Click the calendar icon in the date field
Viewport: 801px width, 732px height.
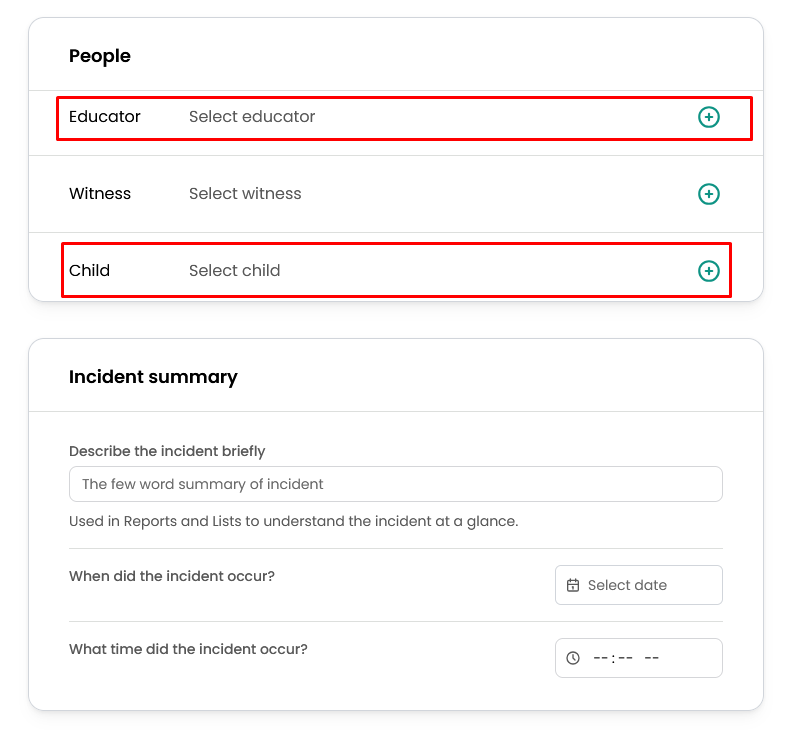[573, 585]
